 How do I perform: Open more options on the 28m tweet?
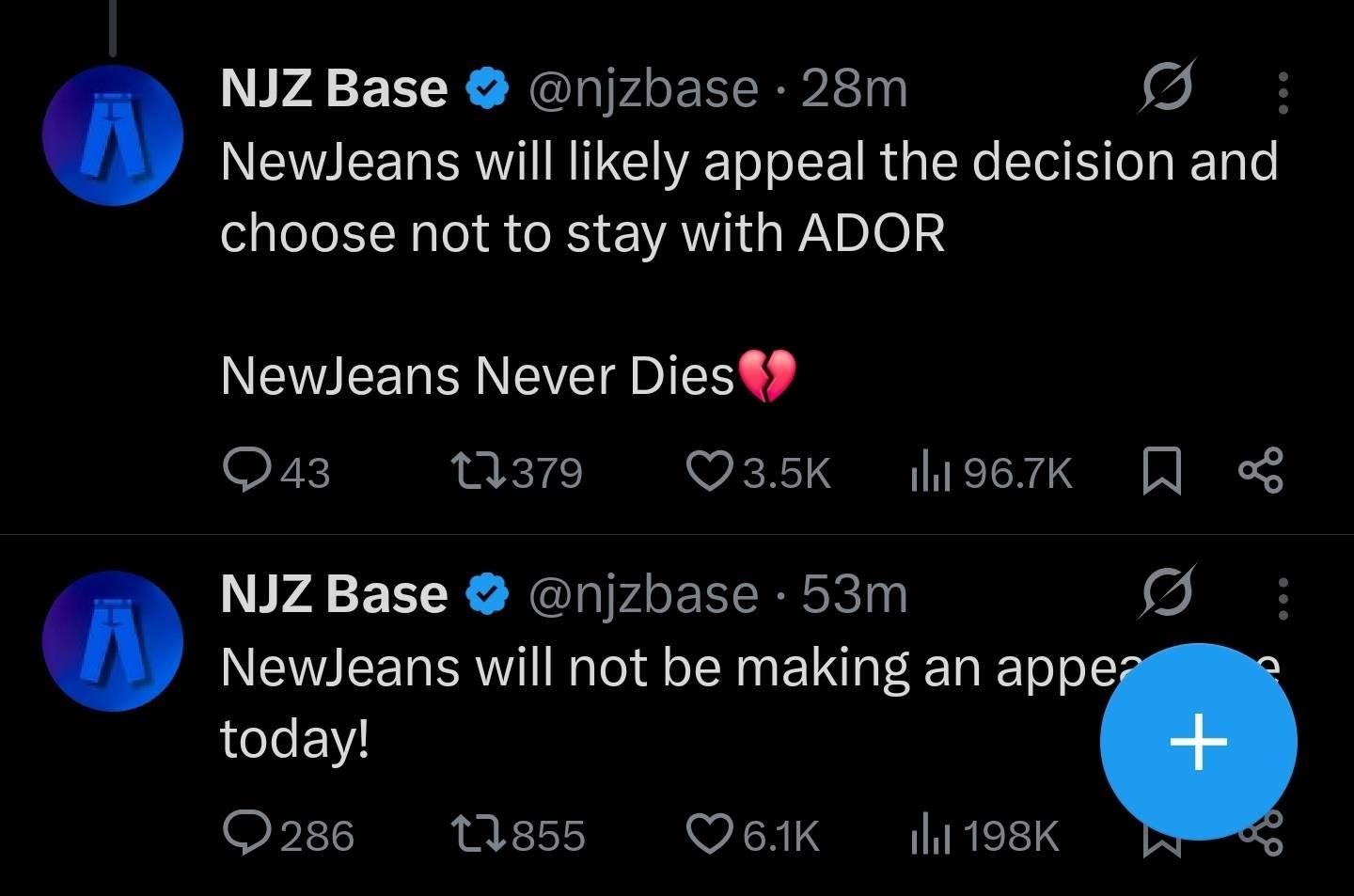click(x=1283, y=92)
